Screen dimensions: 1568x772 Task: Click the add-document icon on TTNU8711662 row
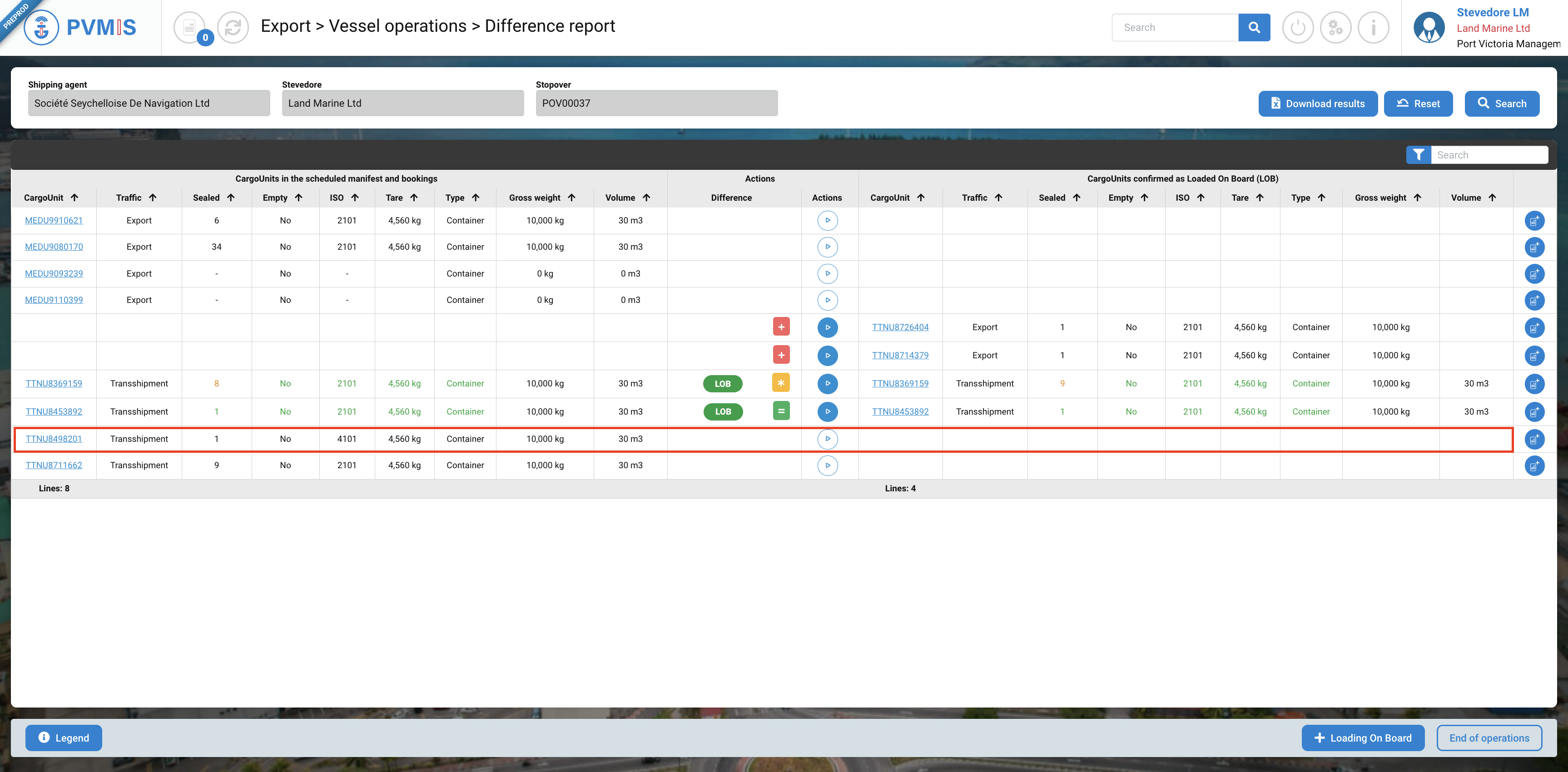(1534, 465)
